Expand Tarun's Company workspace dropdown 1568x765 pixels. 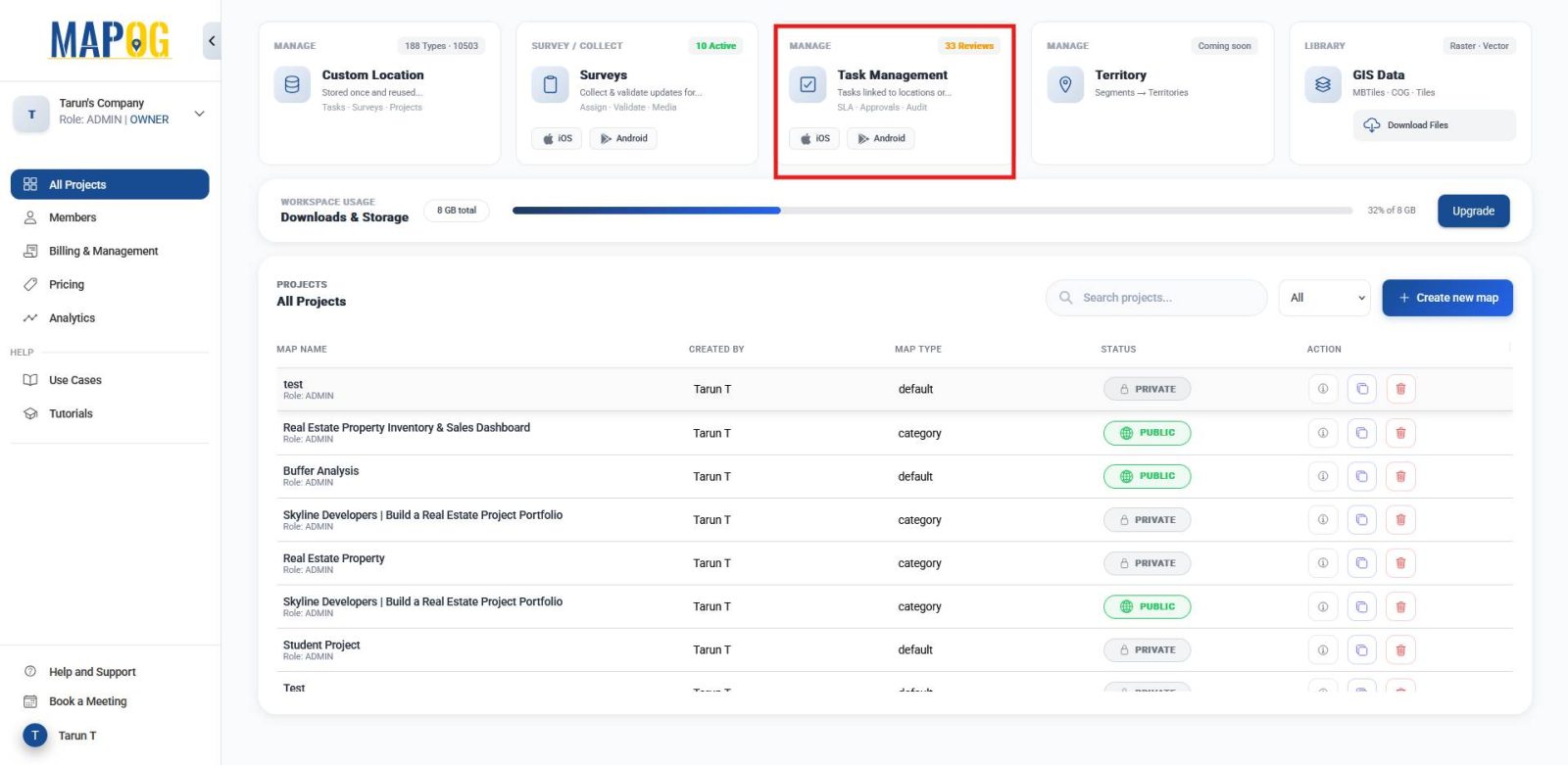coord(199,114)
